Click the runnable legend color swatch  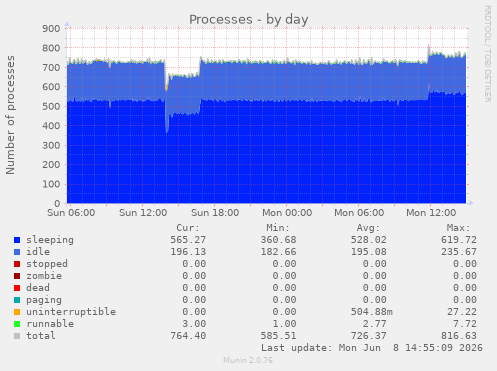(x=17, y=324)
